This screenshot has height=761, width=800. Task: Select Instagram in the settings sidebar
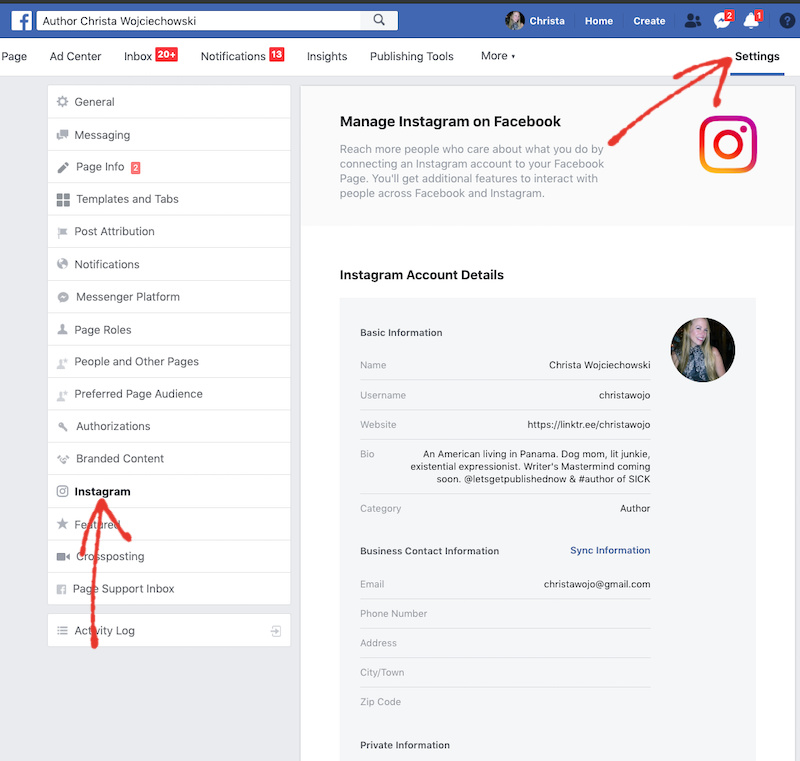[x=102, y=491]
